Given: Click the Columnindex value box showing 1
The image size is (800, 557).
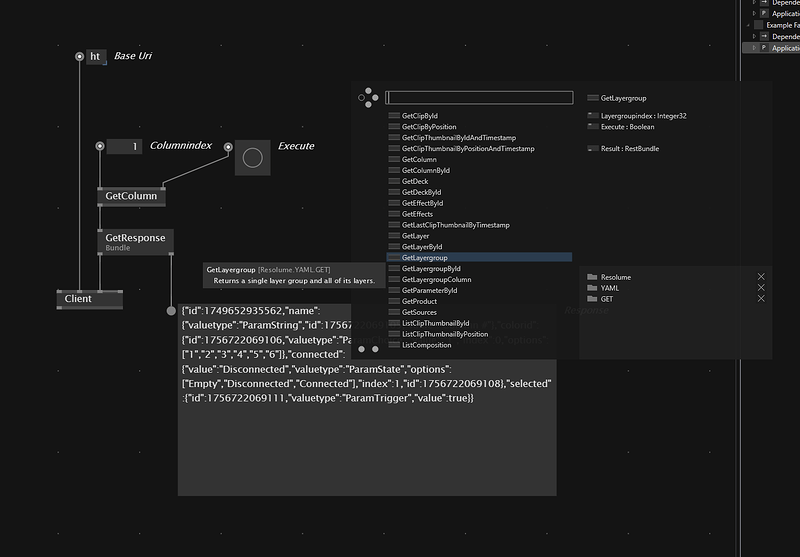Looking at the screenshot, I should [x=124, y=146].
